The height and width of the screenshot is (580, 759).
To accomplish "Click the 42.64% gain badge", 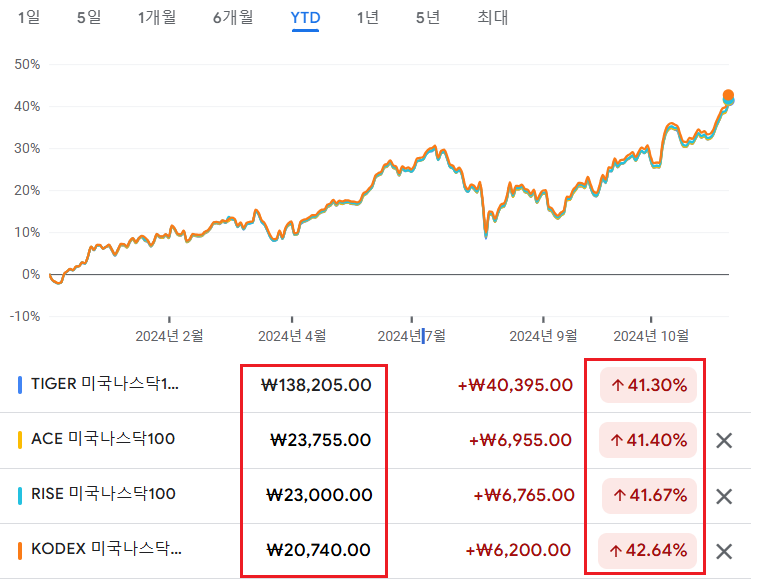I will (647, 550).
